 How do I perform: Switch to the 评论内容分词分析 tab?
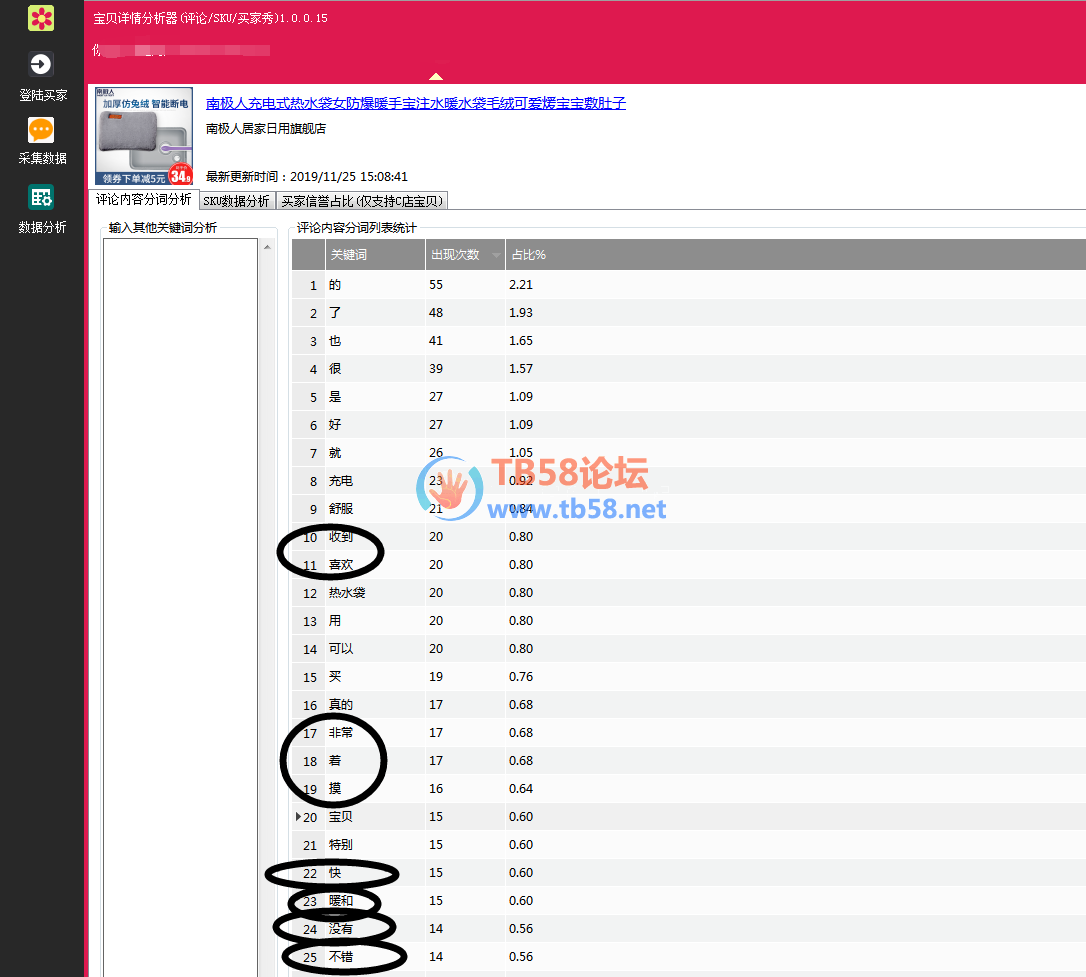tap(144, 200)
